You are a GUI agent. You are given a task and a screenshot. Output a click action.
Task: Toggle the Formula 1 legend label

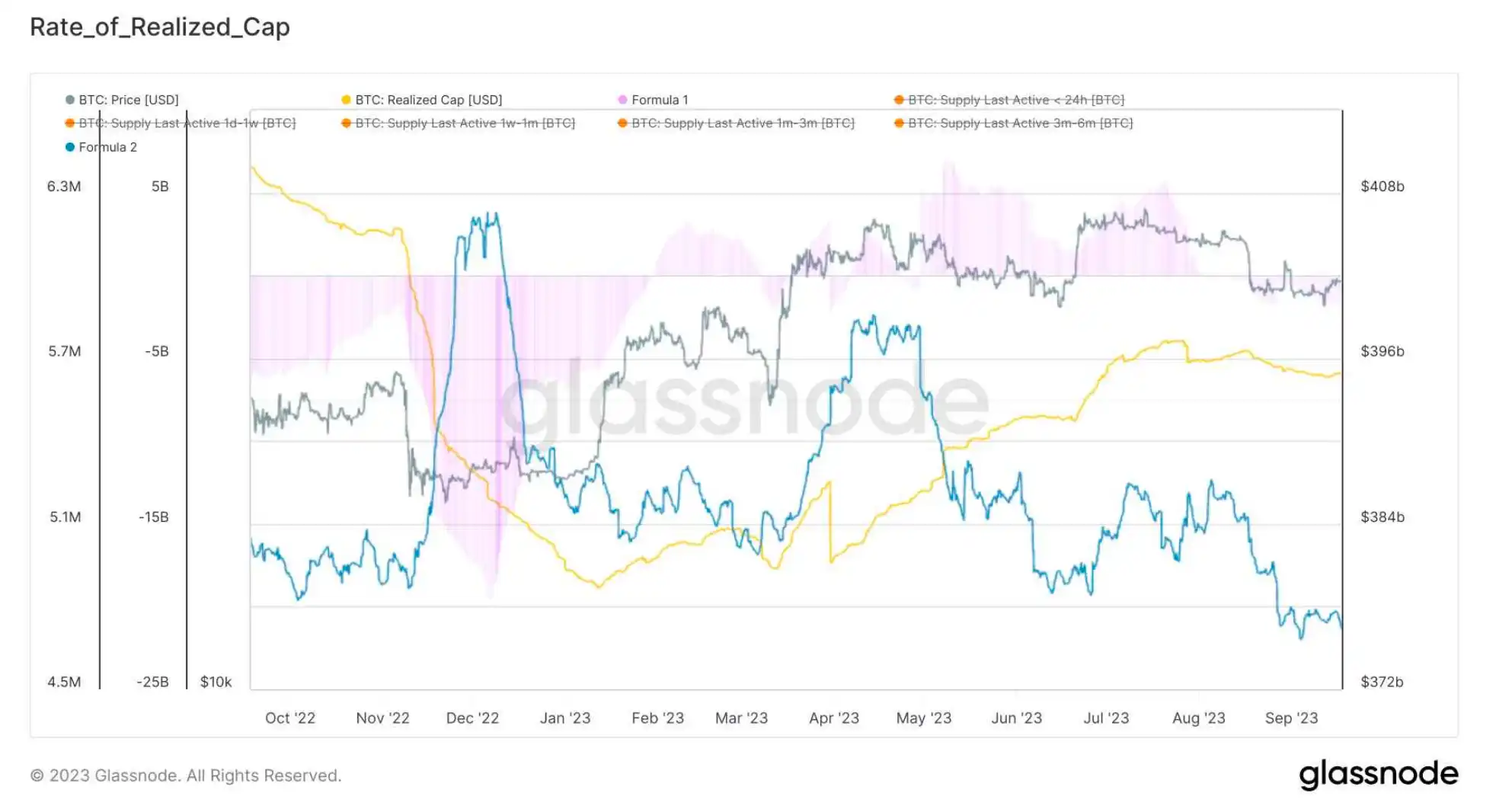[x=660, y=100]
